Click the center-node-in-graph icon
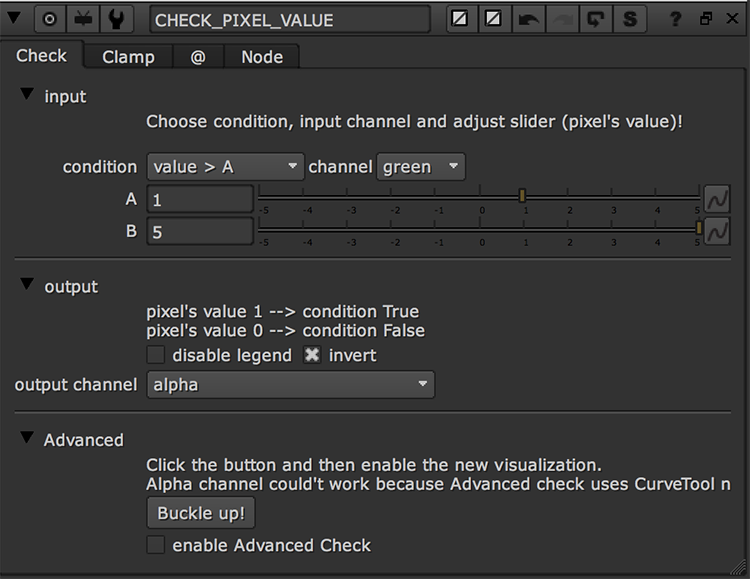750x579 pixels. [50, 19]
